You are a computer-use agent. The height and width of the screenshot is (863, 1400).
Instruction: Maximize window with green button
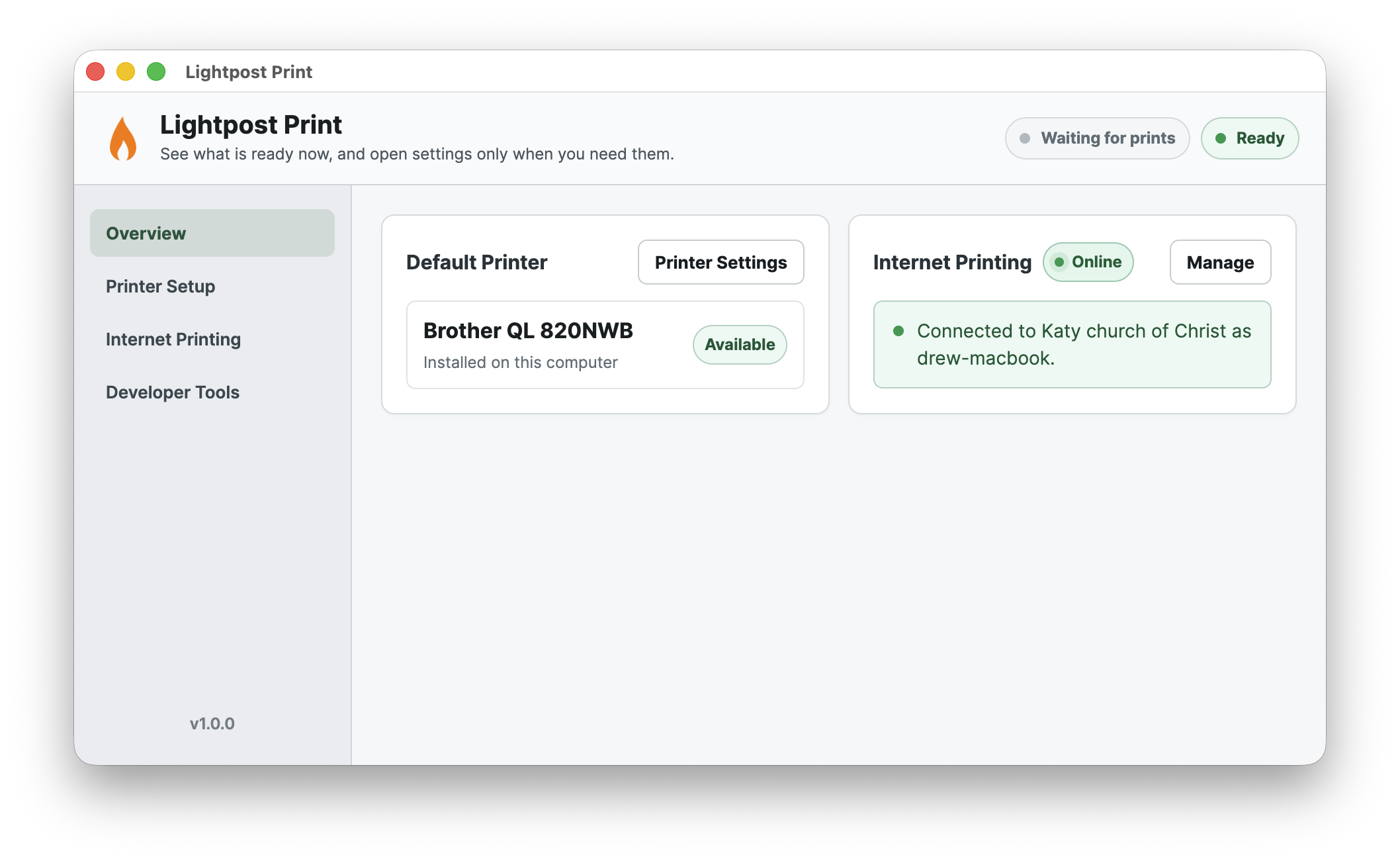tap(156, 71)
